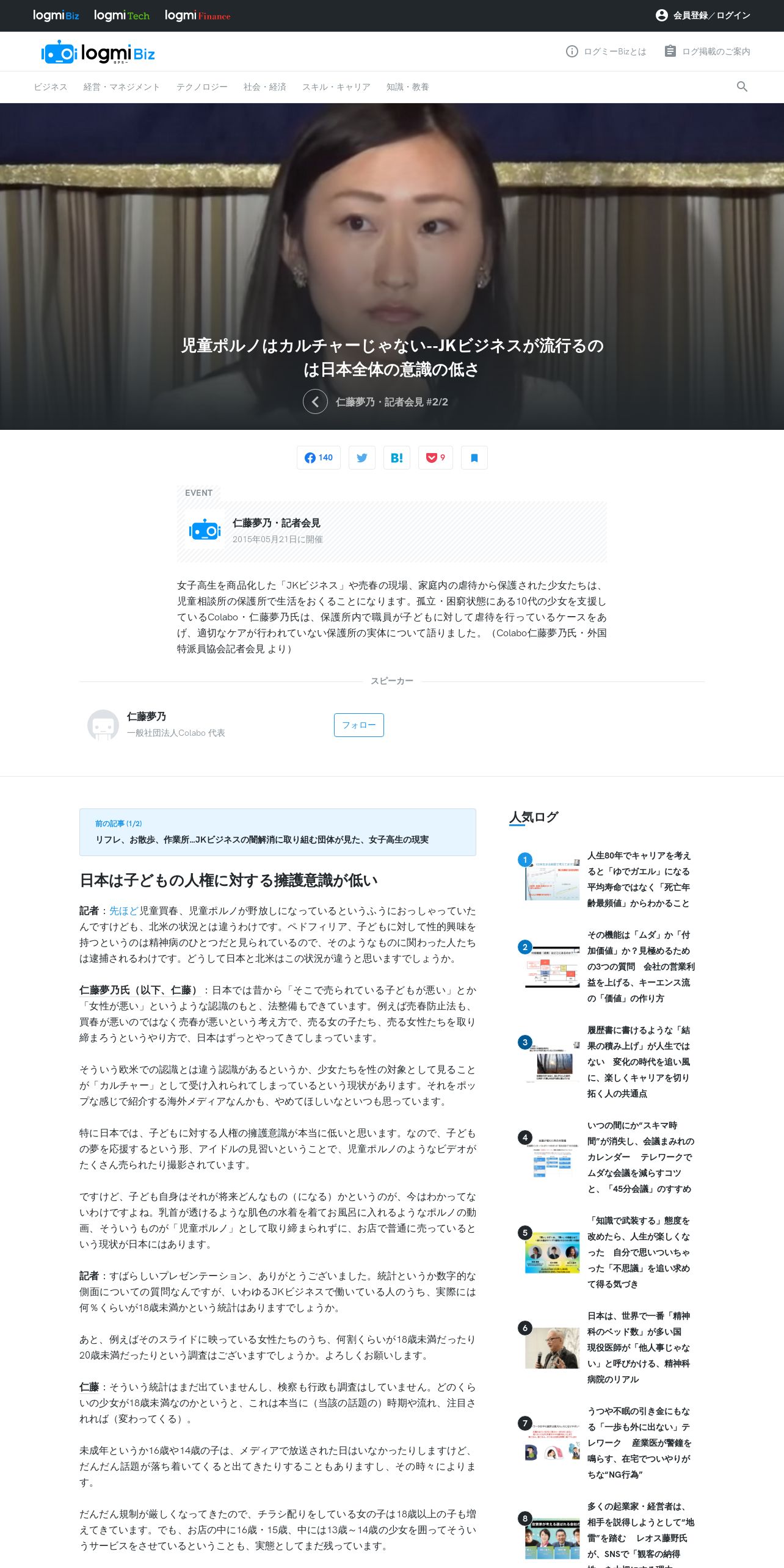
Task: Click the info icon beside ログミーBizとは
Action: (572, 51)
